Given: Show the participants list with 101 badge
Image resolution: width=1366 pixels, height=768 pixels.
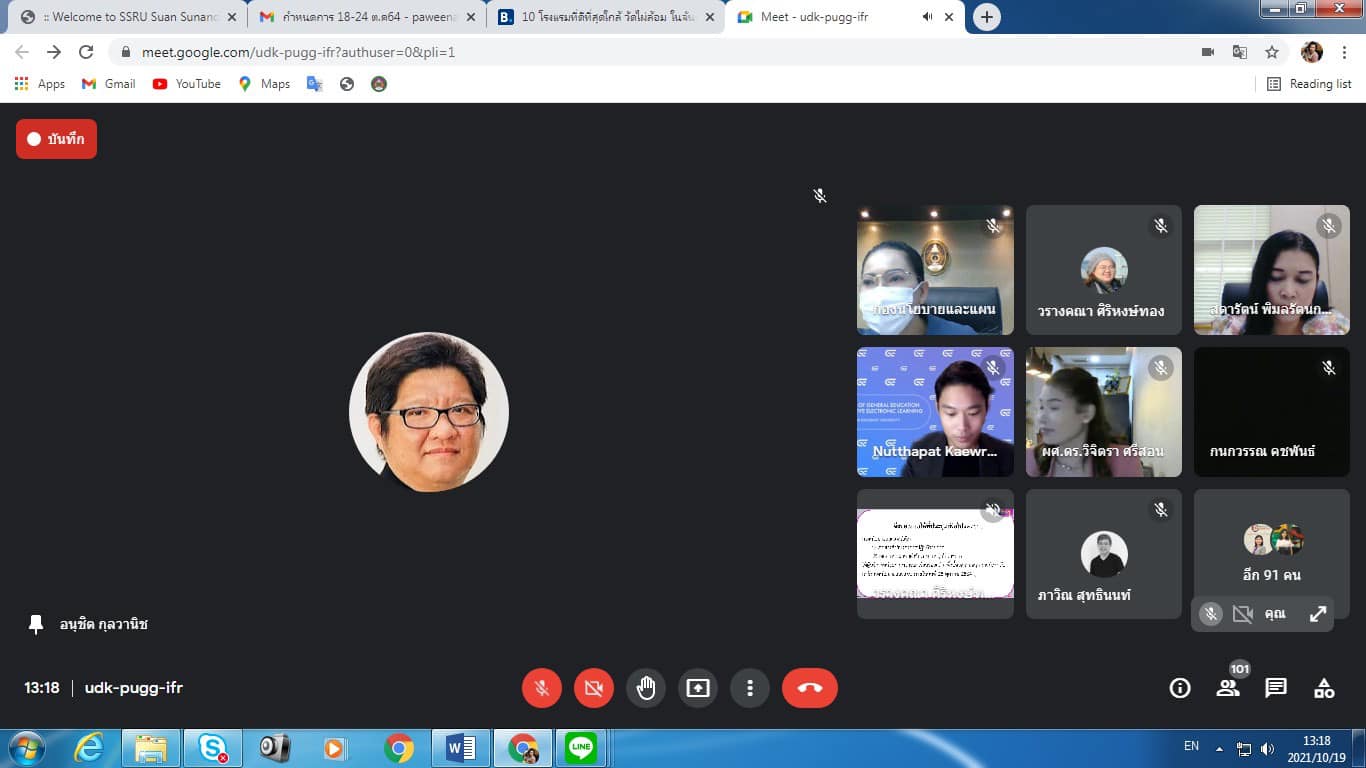Looking at the screenshot, I should tap(1228, 687).
